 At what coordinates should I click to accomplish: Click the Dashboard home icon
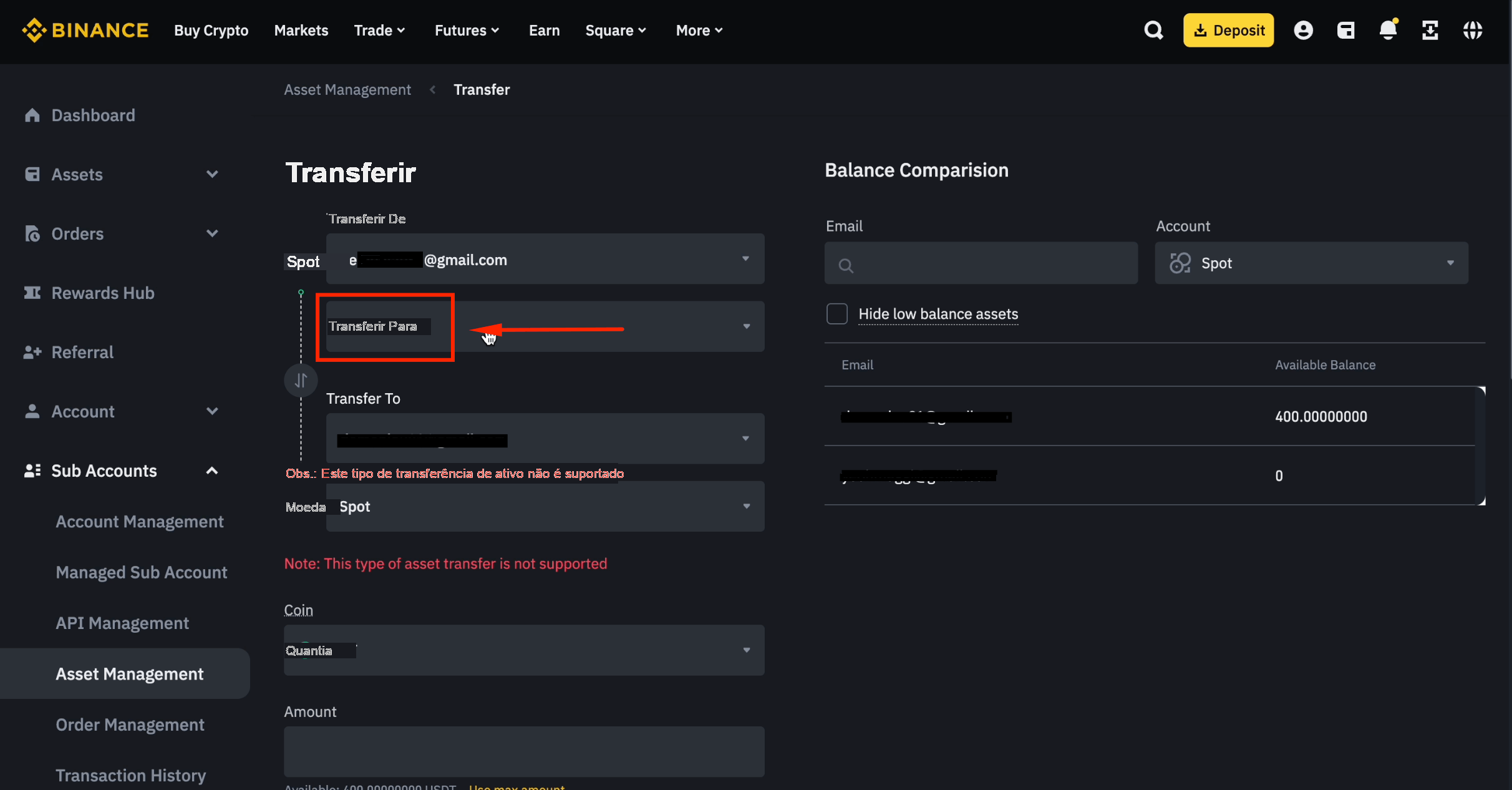click(x=32, y=115)
